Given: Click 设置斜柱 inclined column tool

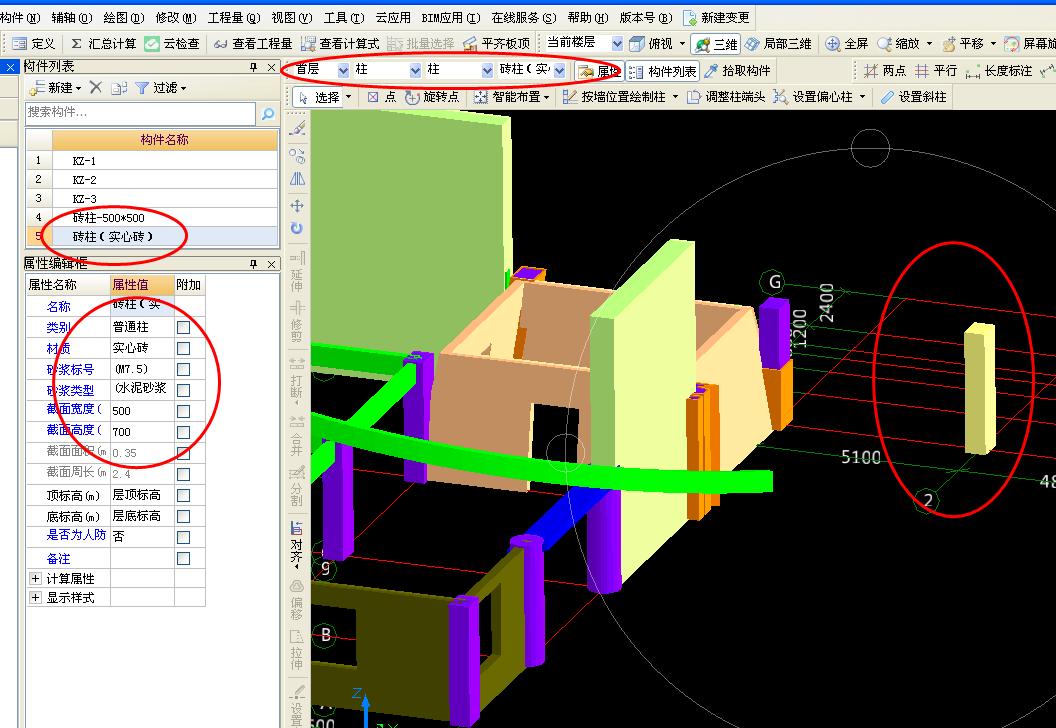Looking at the screenshot, I should 913,97.
